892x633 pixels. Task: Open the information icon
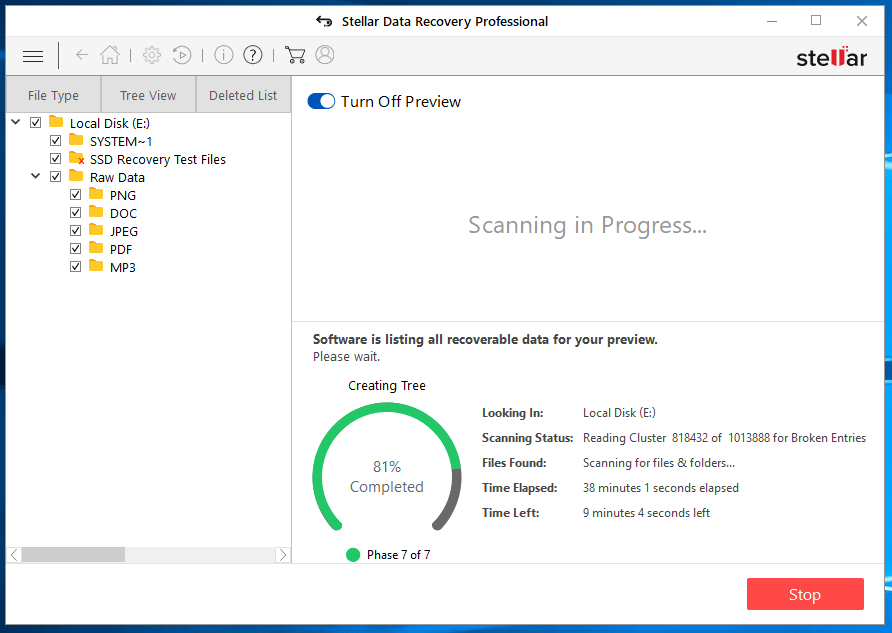click(x=224, y=55)
